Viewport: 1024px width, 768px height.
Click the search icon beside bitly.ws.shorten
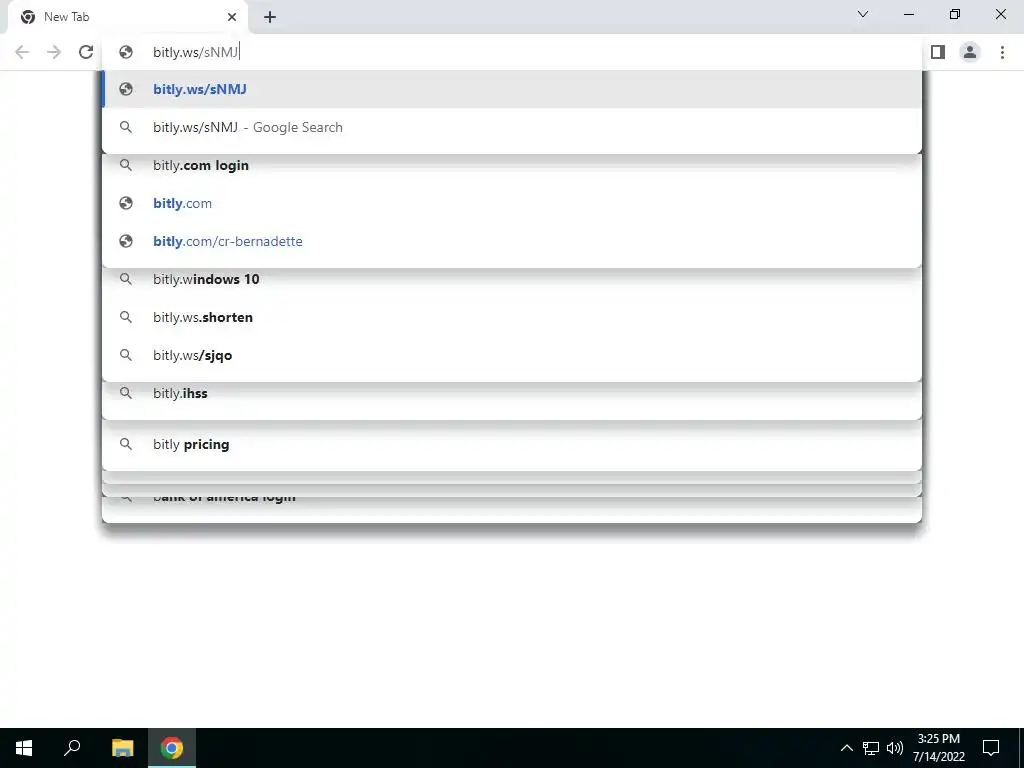point(126,317)
